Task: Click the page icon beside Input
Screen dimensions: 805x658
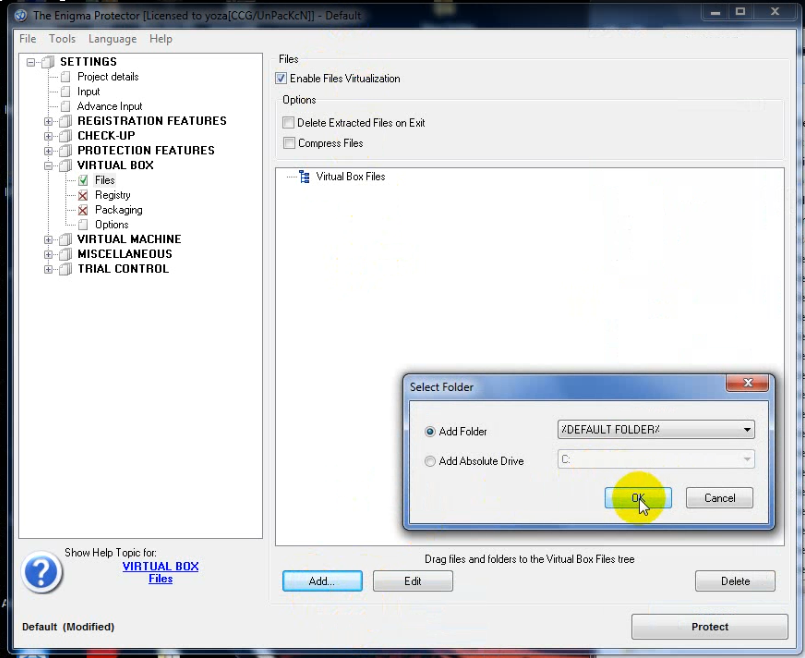Action: point(65,92)
